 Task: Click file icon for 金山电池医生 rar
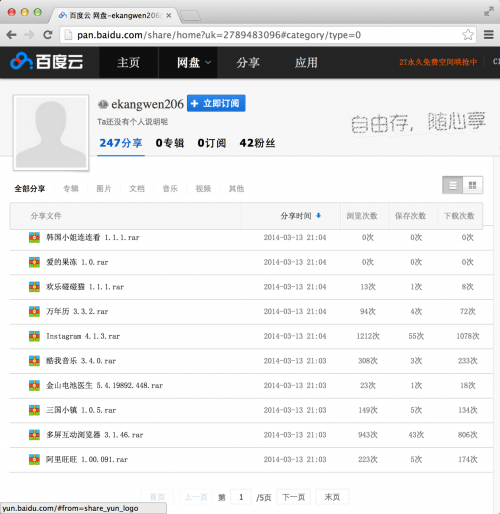pos(34,385)
